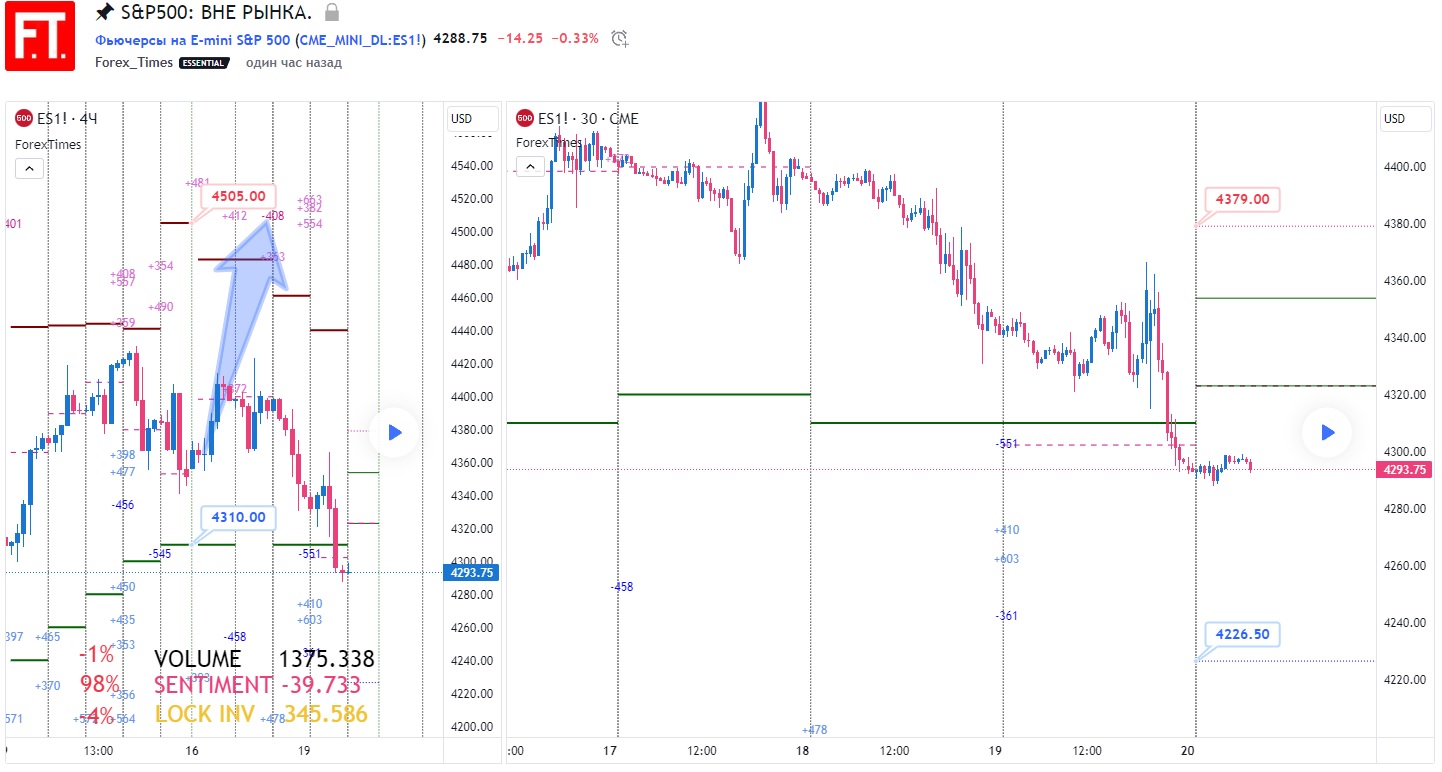
Task: Click the 98% value beside SENTIMENT
Action: 100,685
